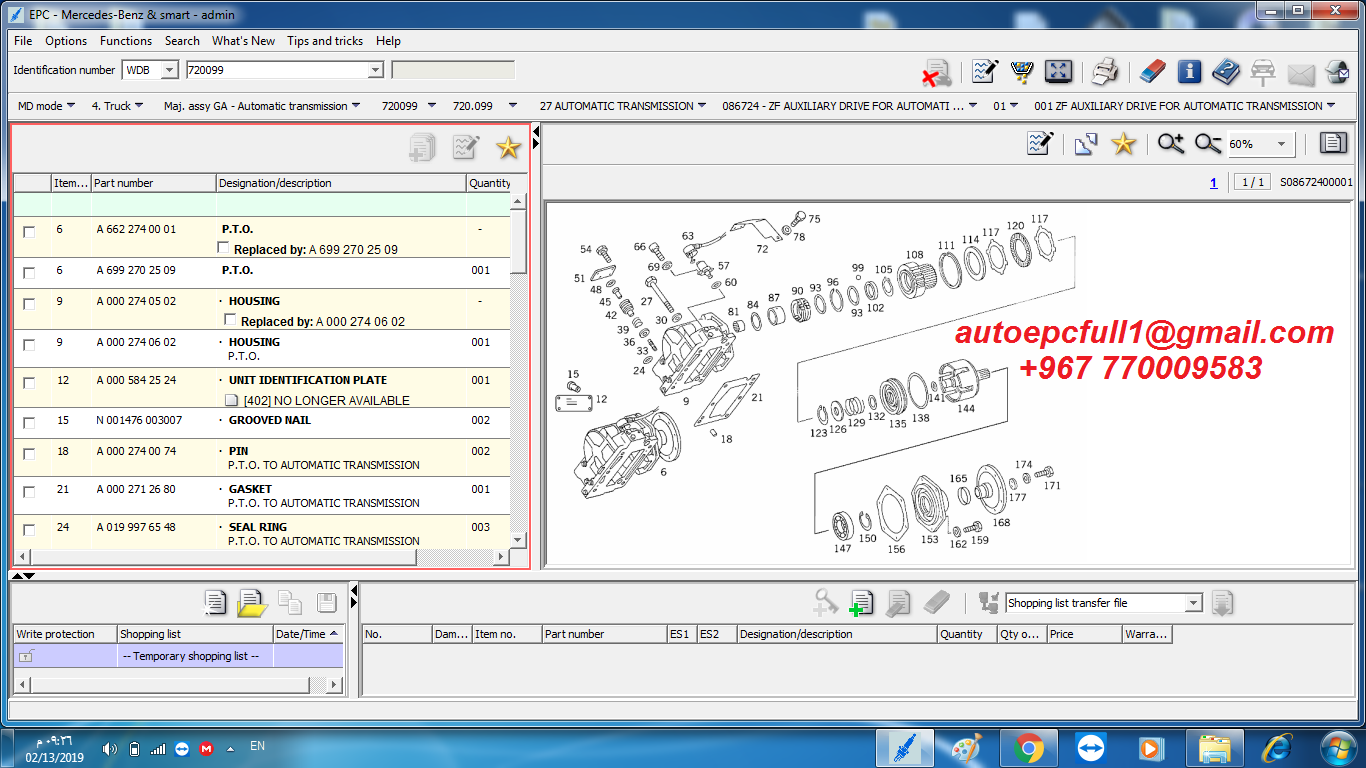1366x768 pixels.
Task: Click the detach picture window icon
Action: (1086, 144)
